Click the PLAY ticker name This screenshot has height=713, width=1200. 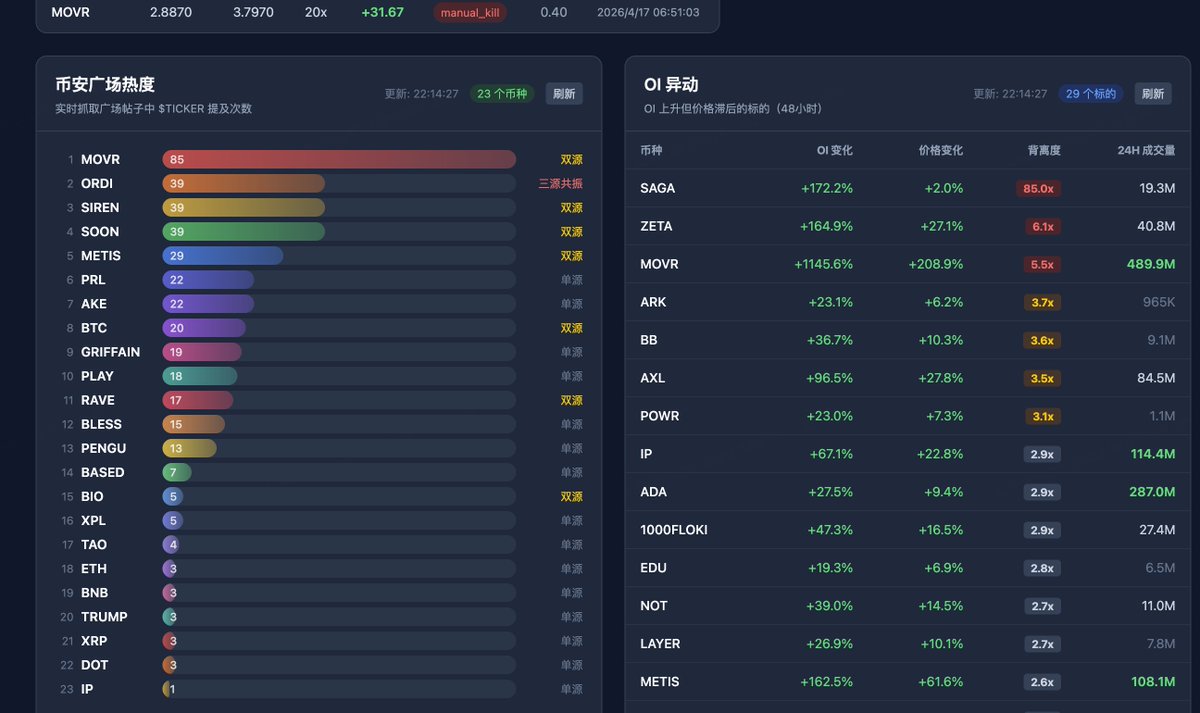[97, 376]
